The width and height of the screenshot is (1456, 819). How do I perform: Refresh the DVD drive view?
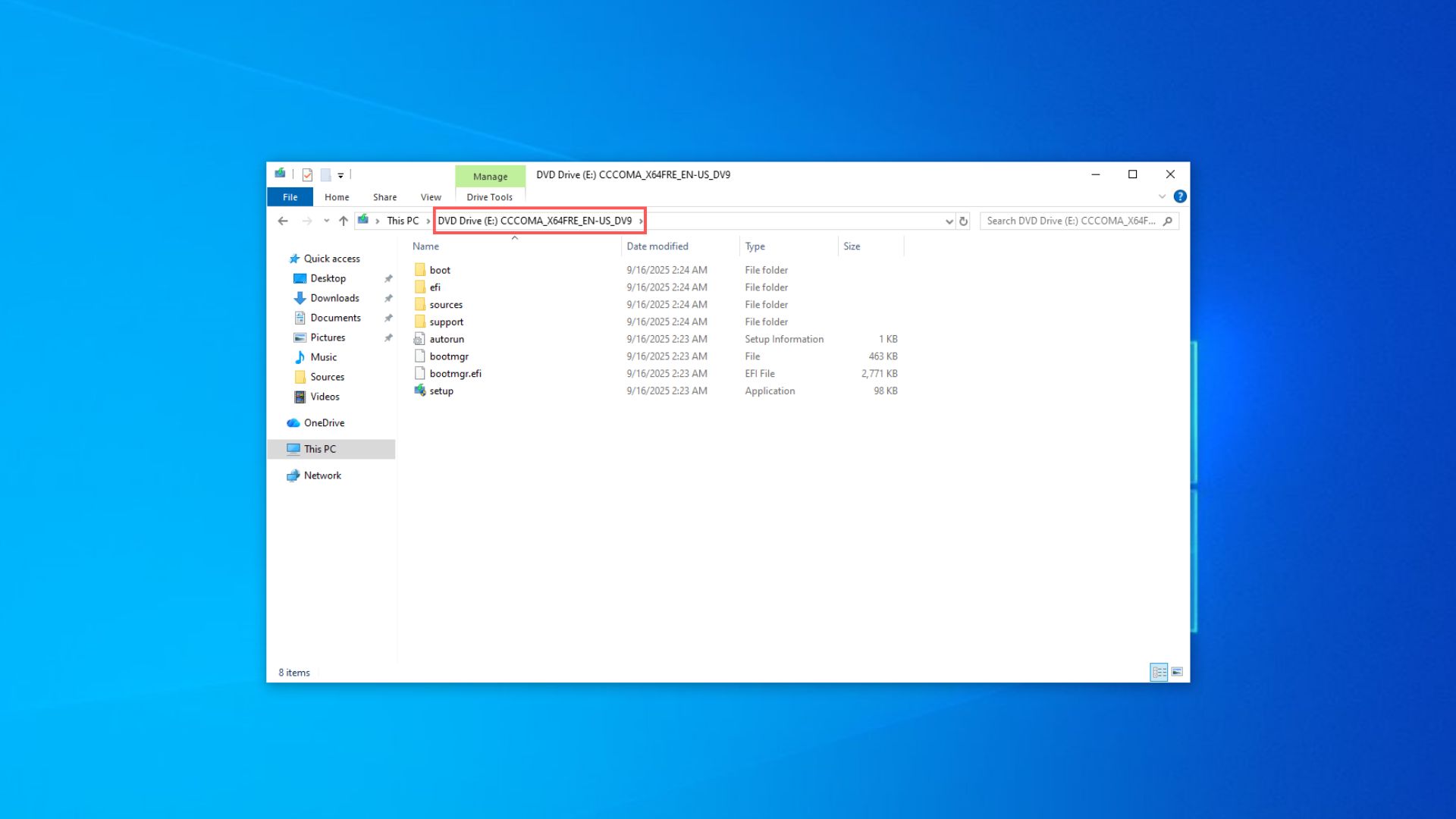coord(964,221)
